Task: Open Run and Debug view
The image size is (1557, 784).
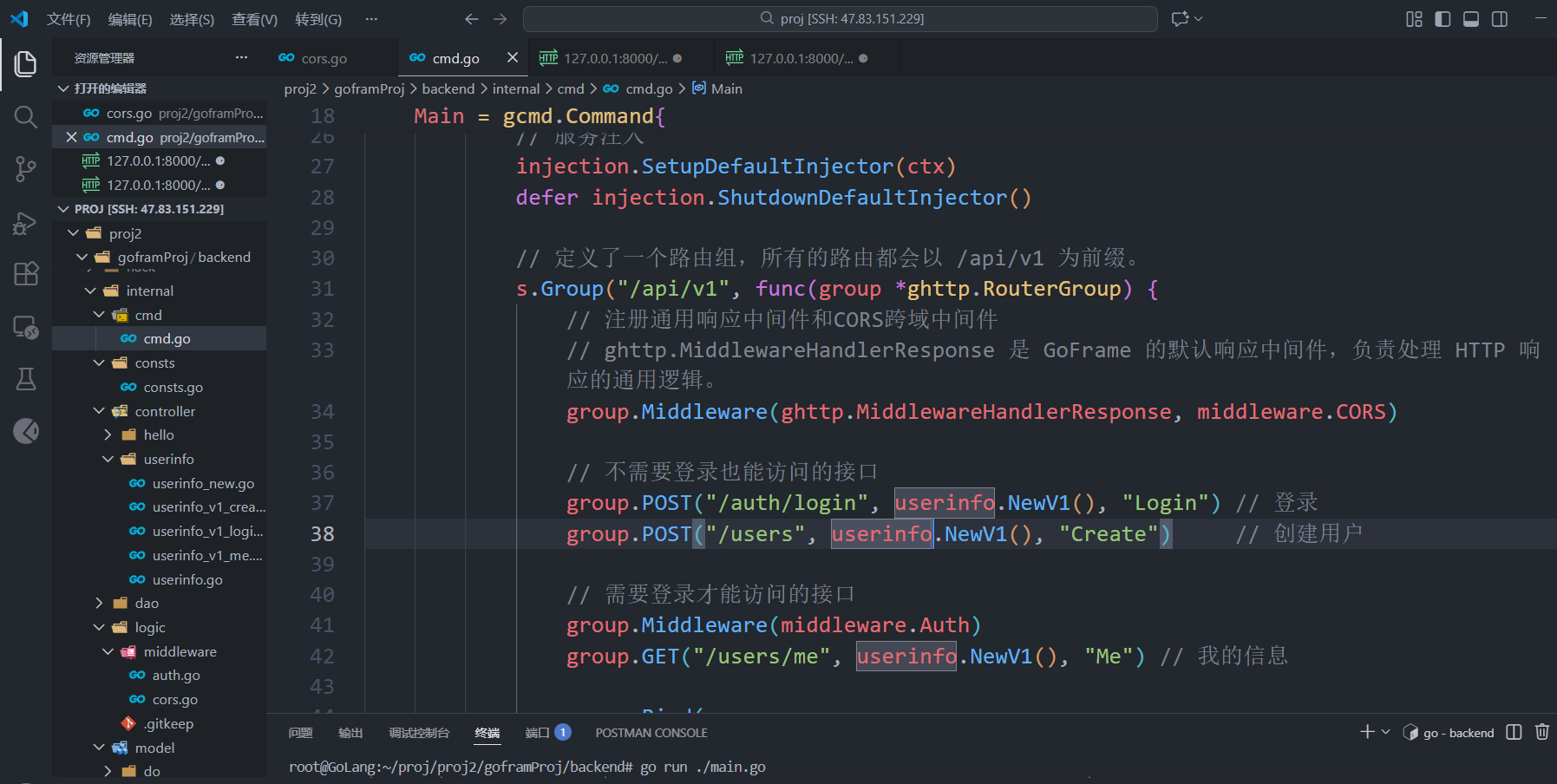Action: click(26, 223)
